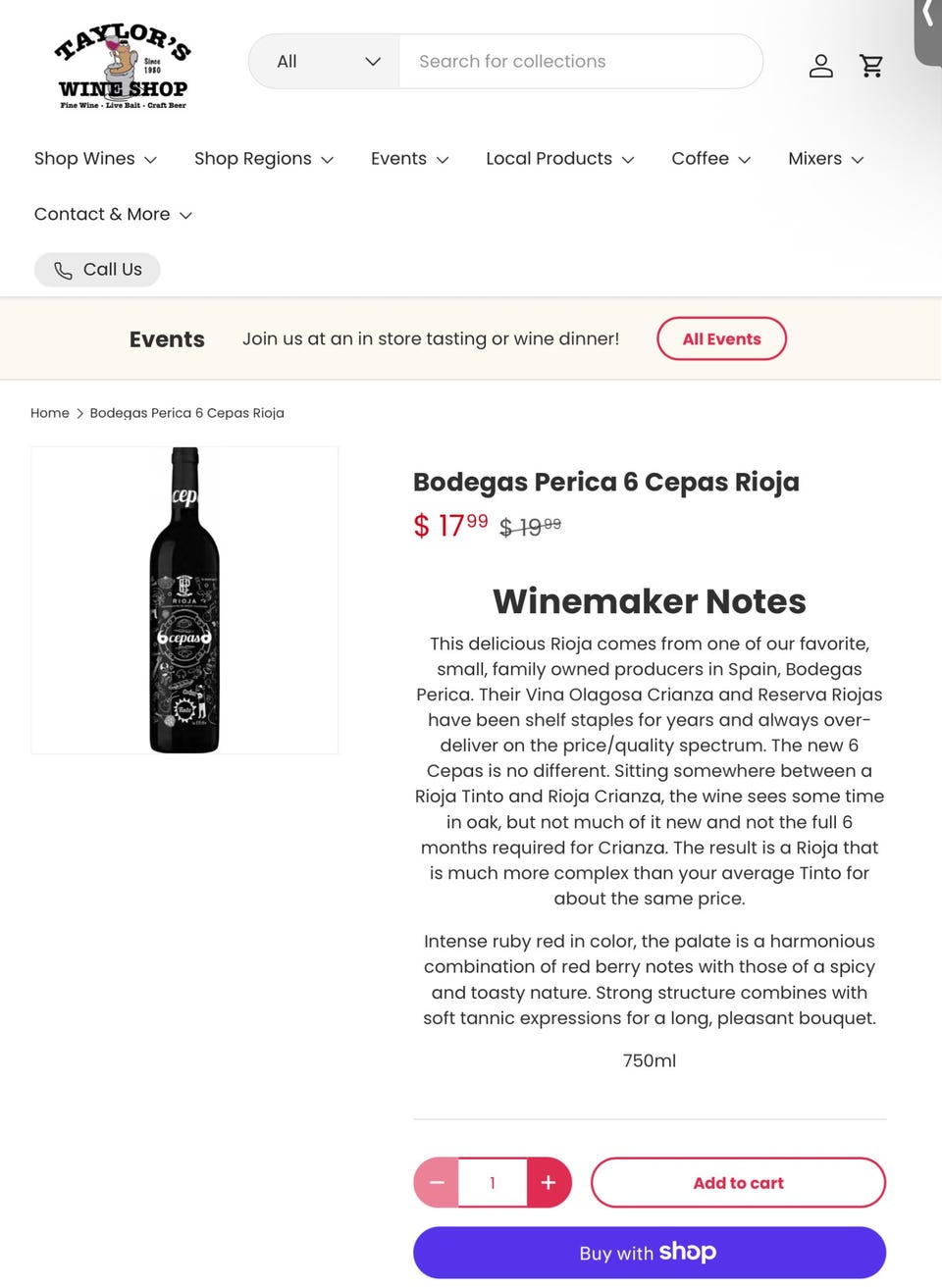Click the Home breadcrumb link
The width and height of the screenshot is (942, 1288).
pyautogui.click(x=50, y=413)
